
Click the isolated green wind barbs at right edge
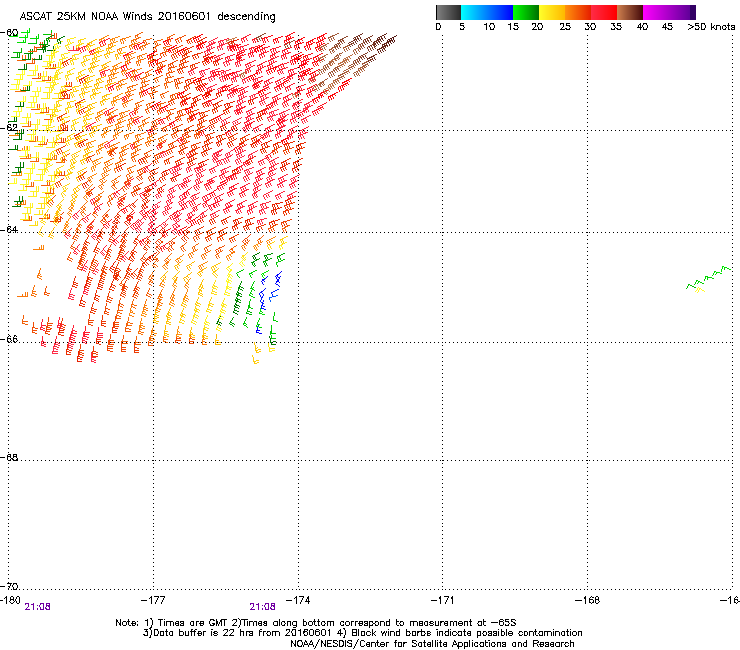point(709,279)
